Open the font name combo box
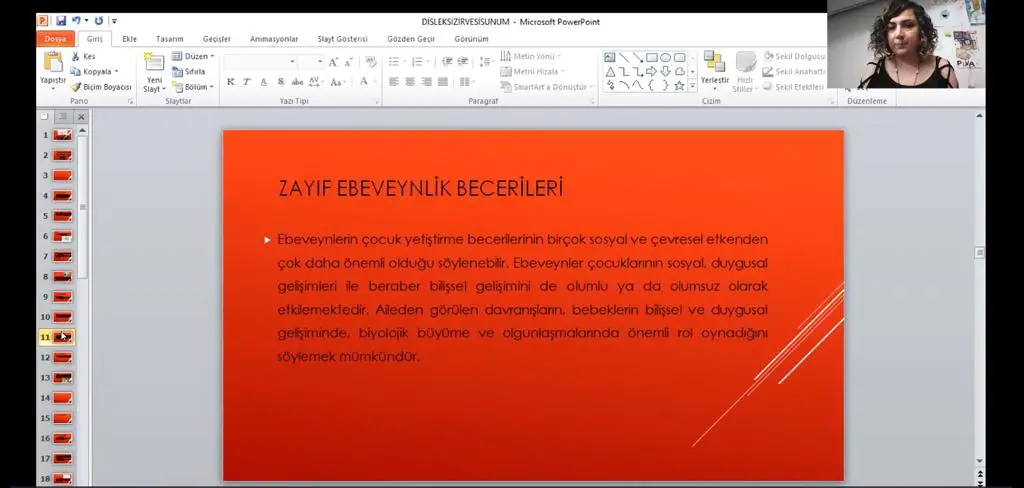The image size is (1024, 488). click(x=259, y=62)
